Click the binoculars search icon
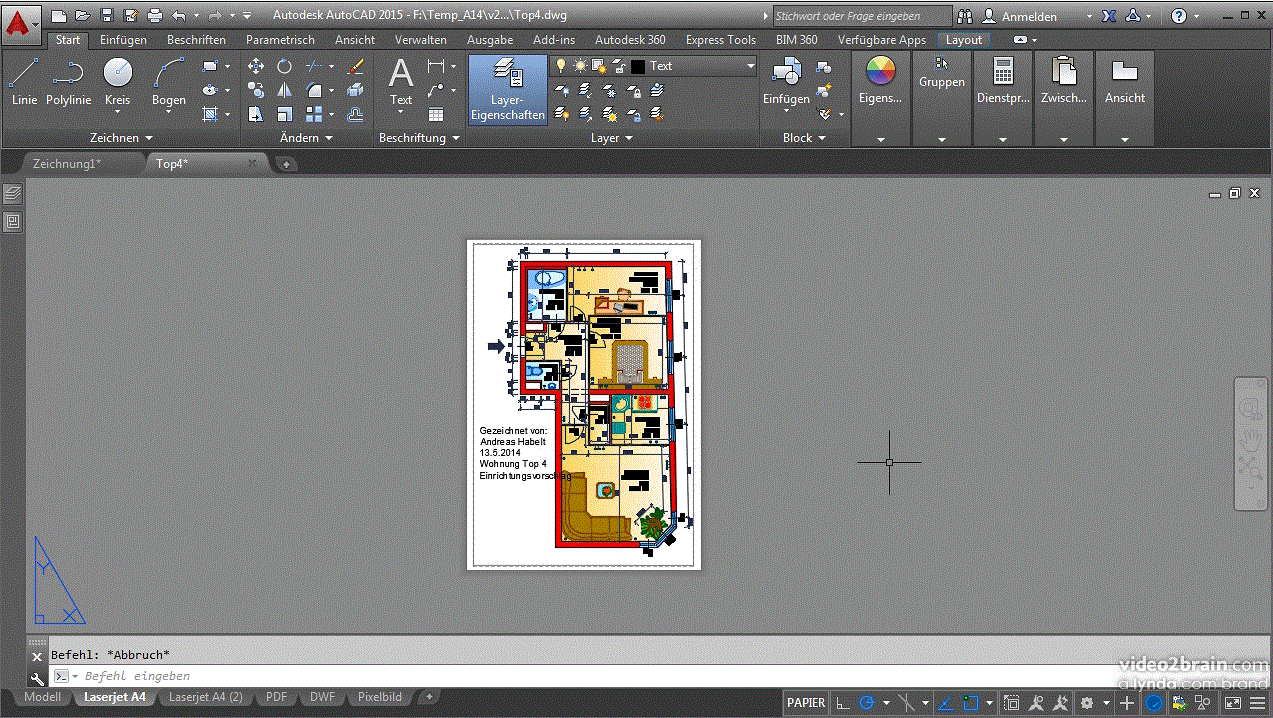 tap(965, 16)
